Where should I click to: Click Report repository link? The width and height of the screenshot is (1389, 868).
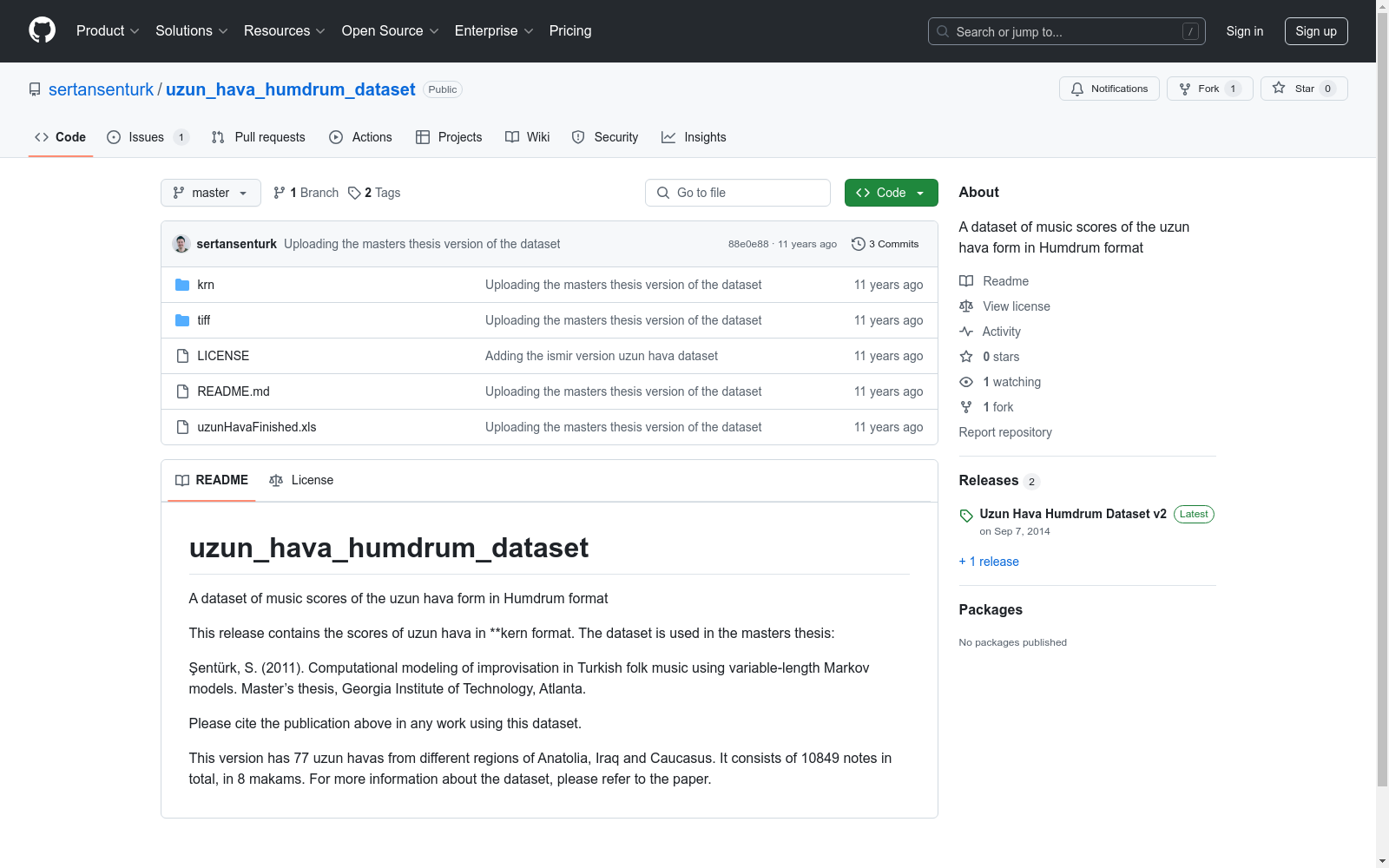click(1005, 432)
